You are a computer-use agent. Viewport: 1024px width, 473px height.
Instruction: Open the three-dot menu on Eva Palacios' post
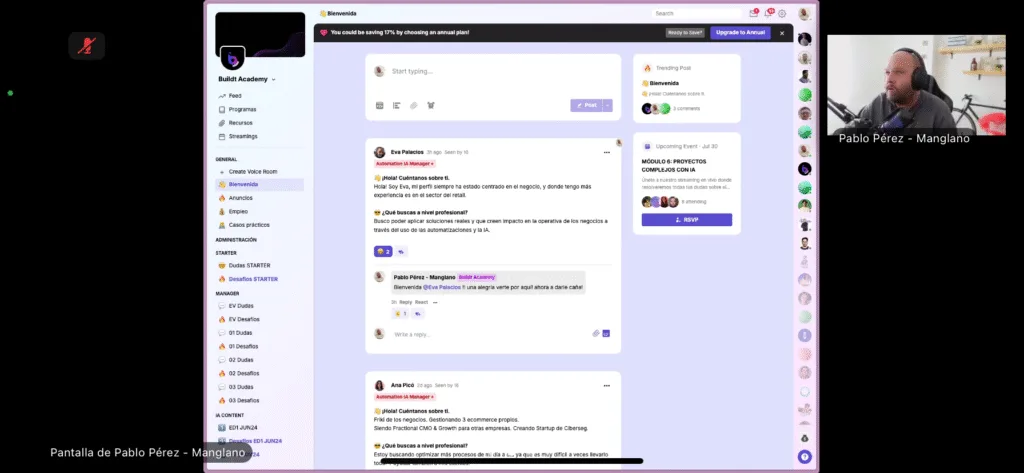607,152
